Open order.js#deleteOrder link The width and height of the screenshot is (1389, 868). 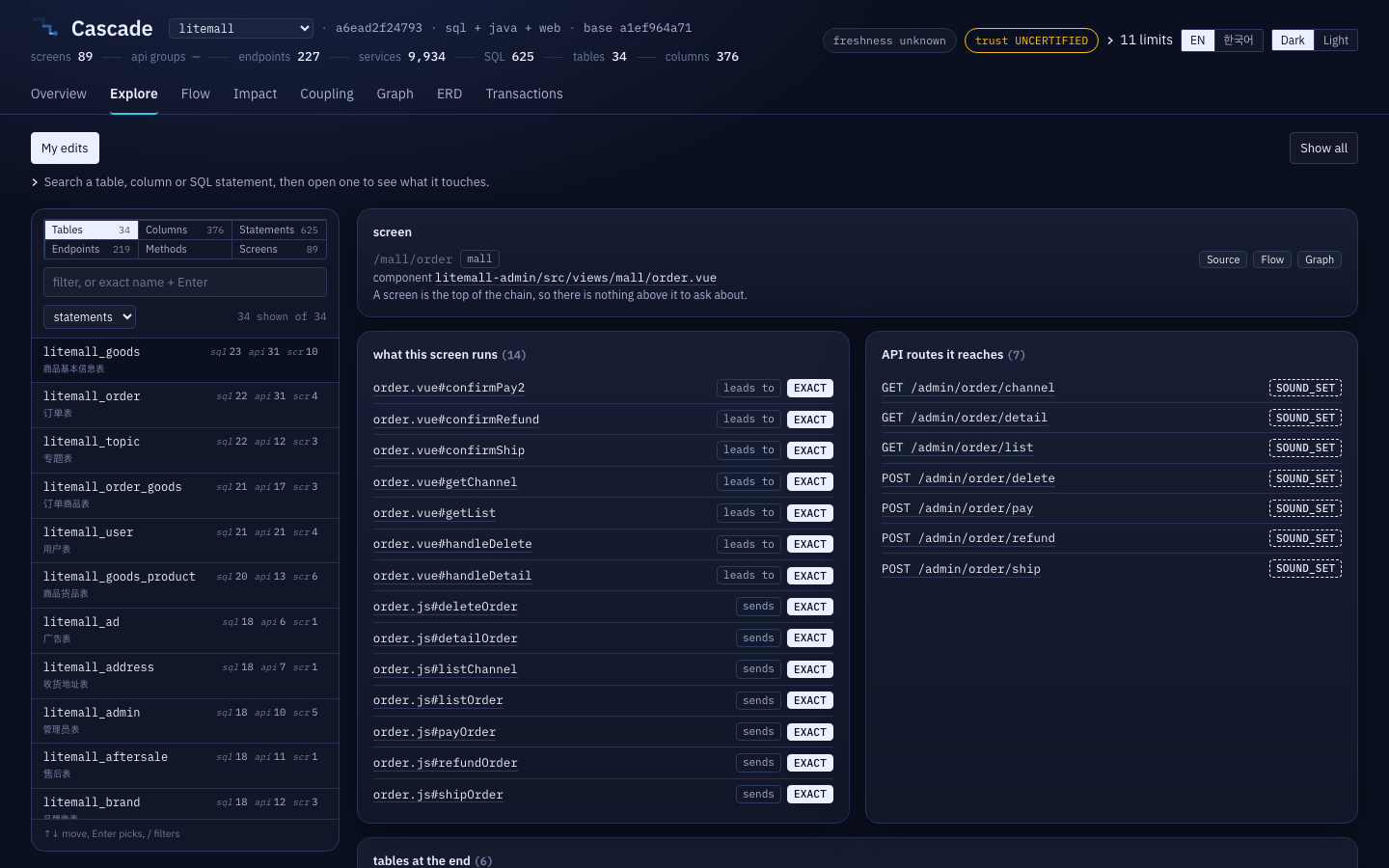(446, 607)
